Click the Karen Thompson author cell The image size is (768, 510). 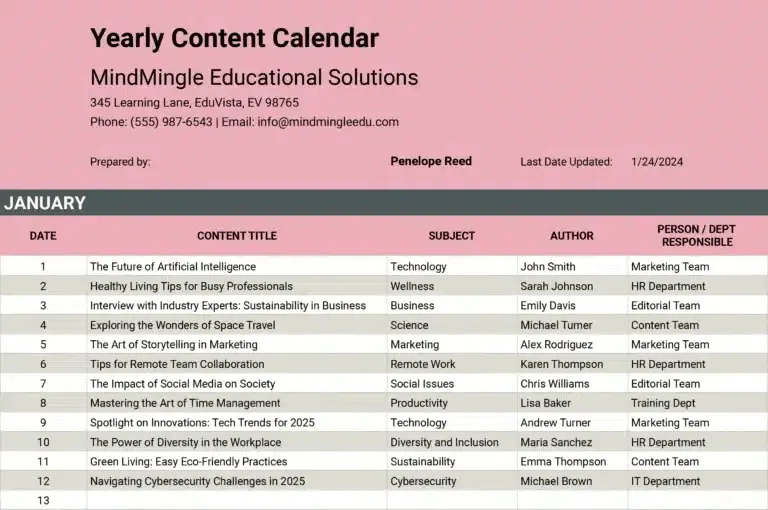(573, 364)
